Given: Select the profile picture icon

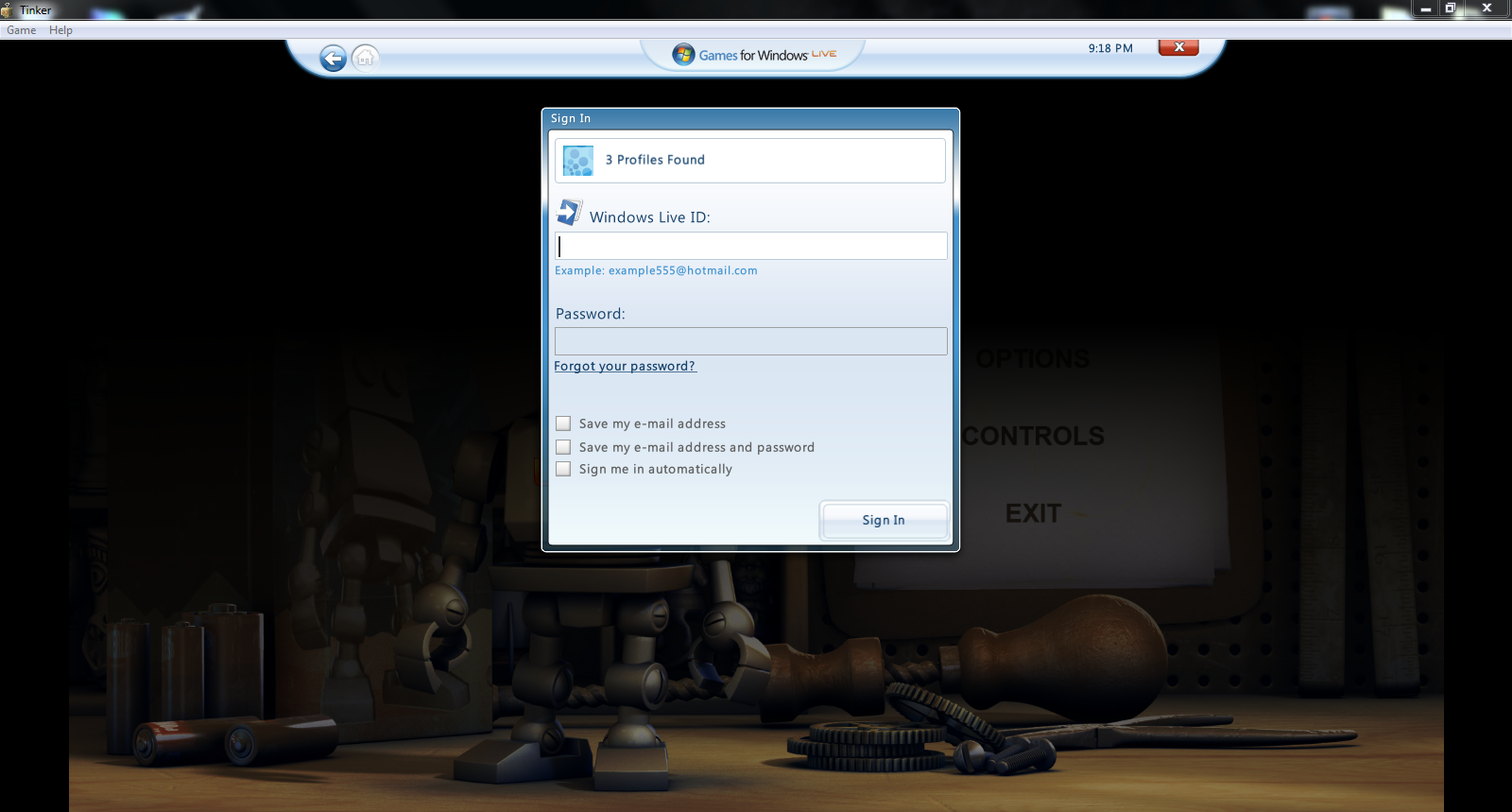Looking at the screenshot, I should pyautogui.click(x=578, y=161).
